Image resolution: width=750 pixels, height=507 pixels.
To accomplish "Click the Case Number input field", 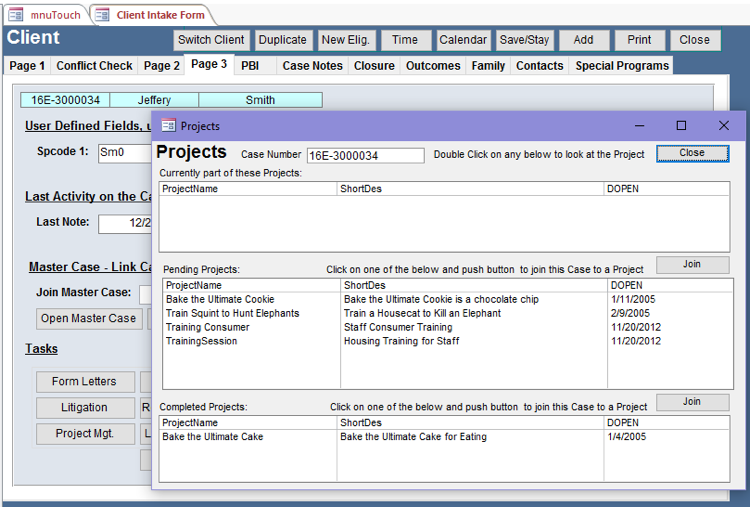I will (x=365, y=156).
